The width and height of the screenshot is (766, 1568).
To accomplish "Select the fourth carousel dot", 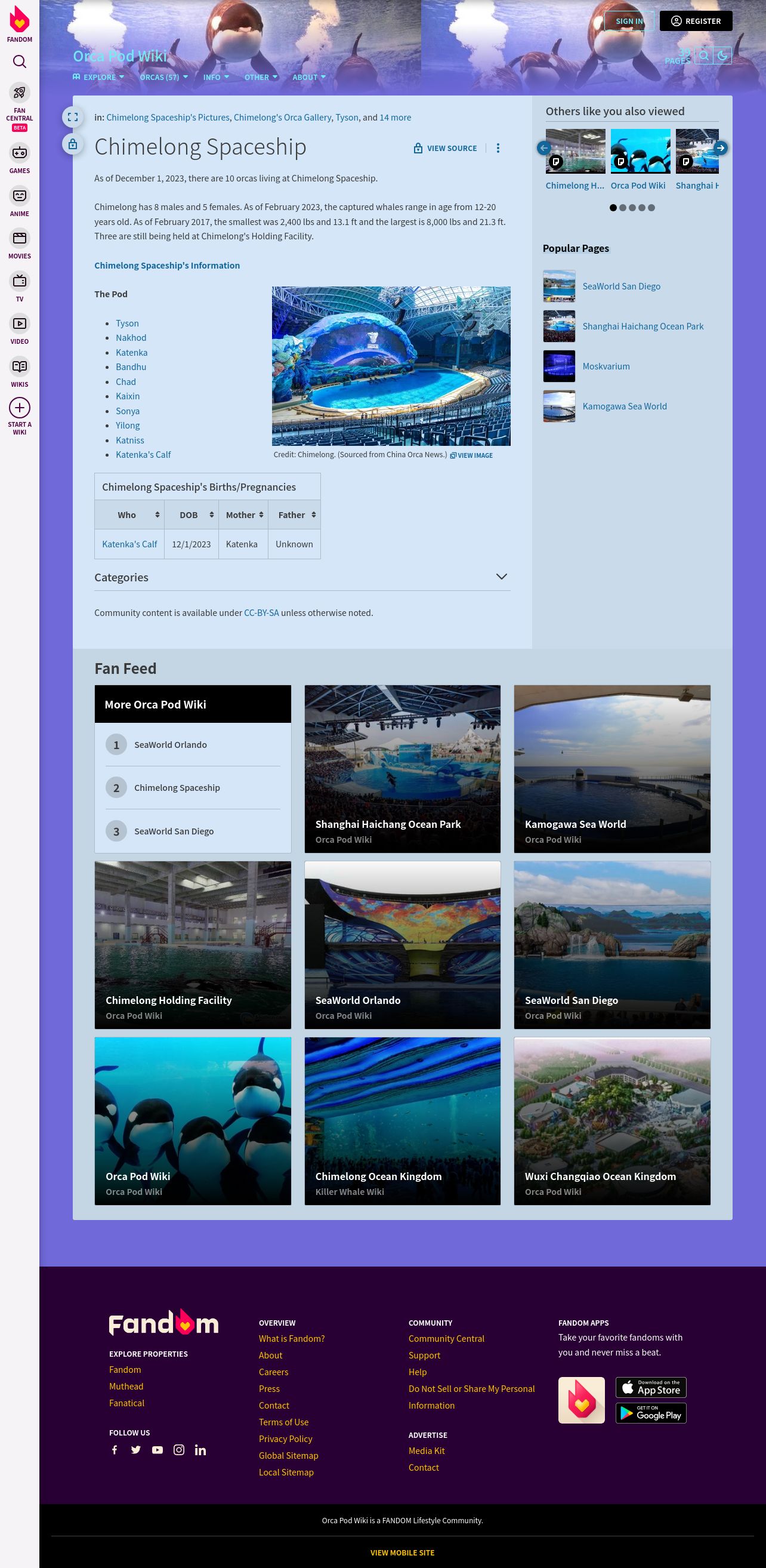I will pyautogui.click(x=641, y=208).
